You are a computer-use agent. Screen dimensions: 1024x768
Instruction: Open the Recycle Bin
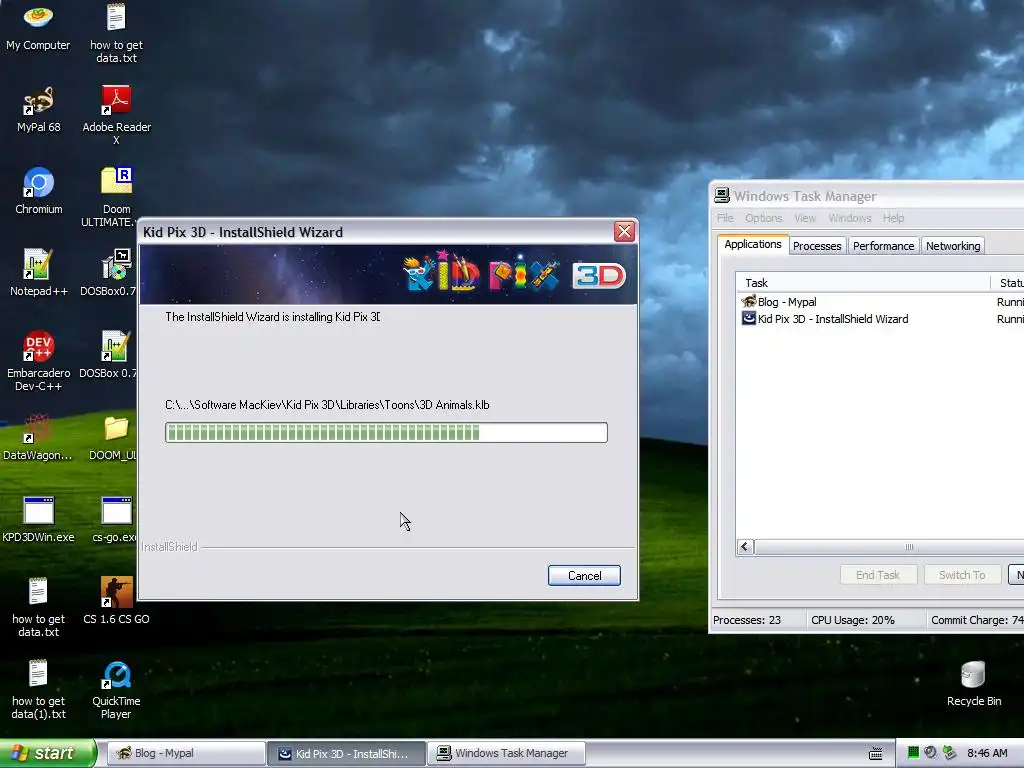(x=974, y=683)
